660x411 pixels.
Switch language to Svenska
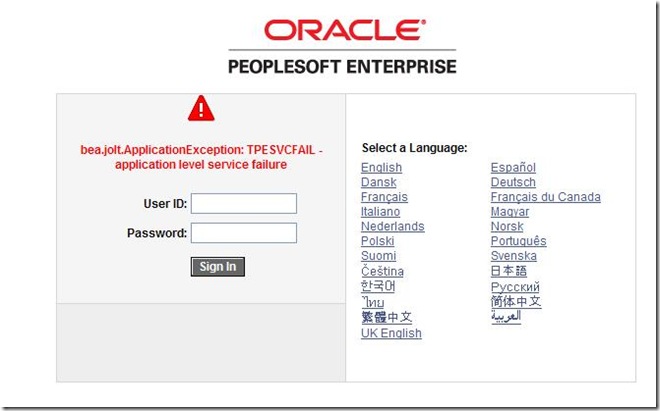pos(513,256)
